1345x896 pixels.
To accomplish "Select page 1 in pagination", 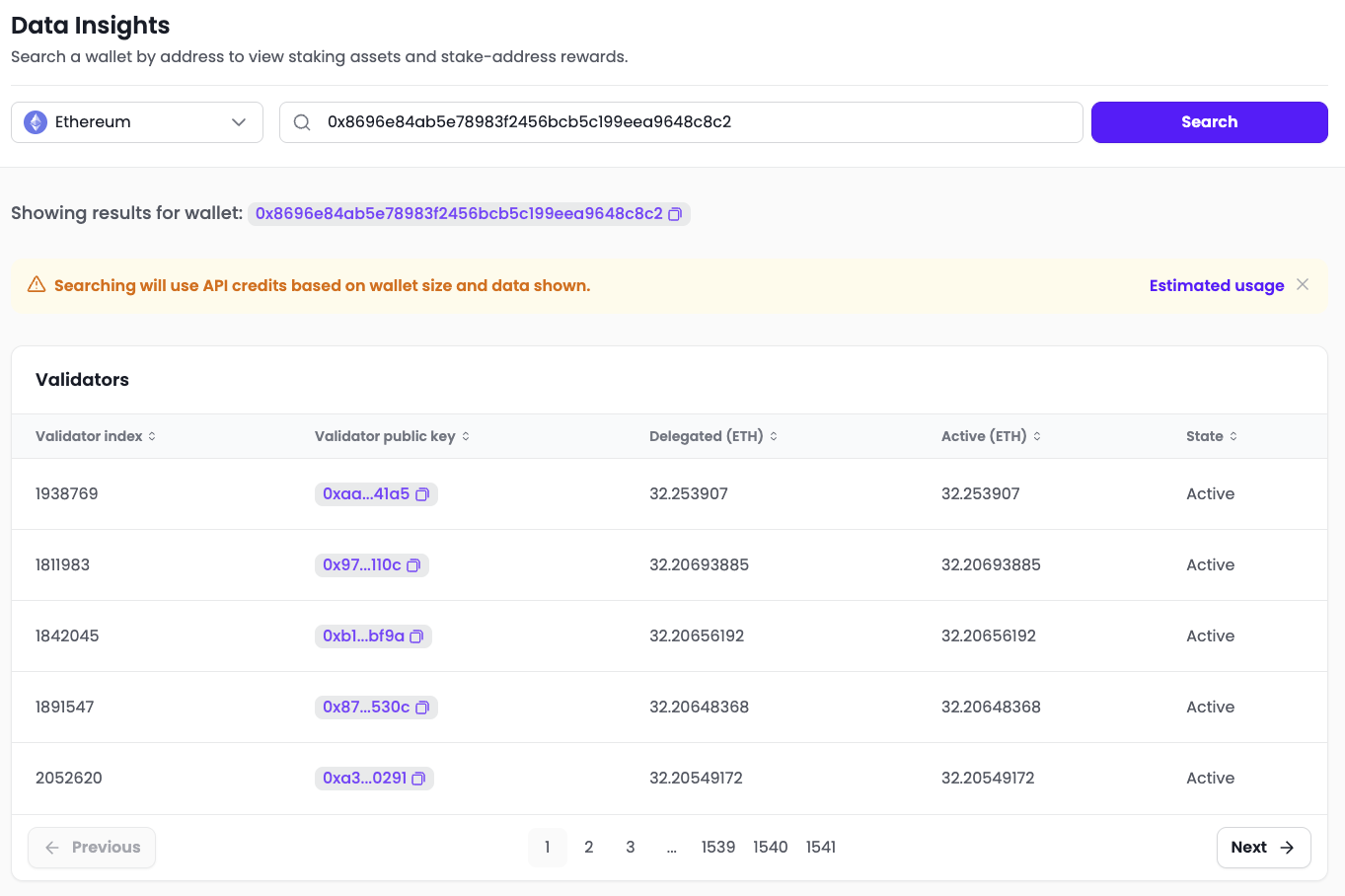I will click(x=548, y=848).
